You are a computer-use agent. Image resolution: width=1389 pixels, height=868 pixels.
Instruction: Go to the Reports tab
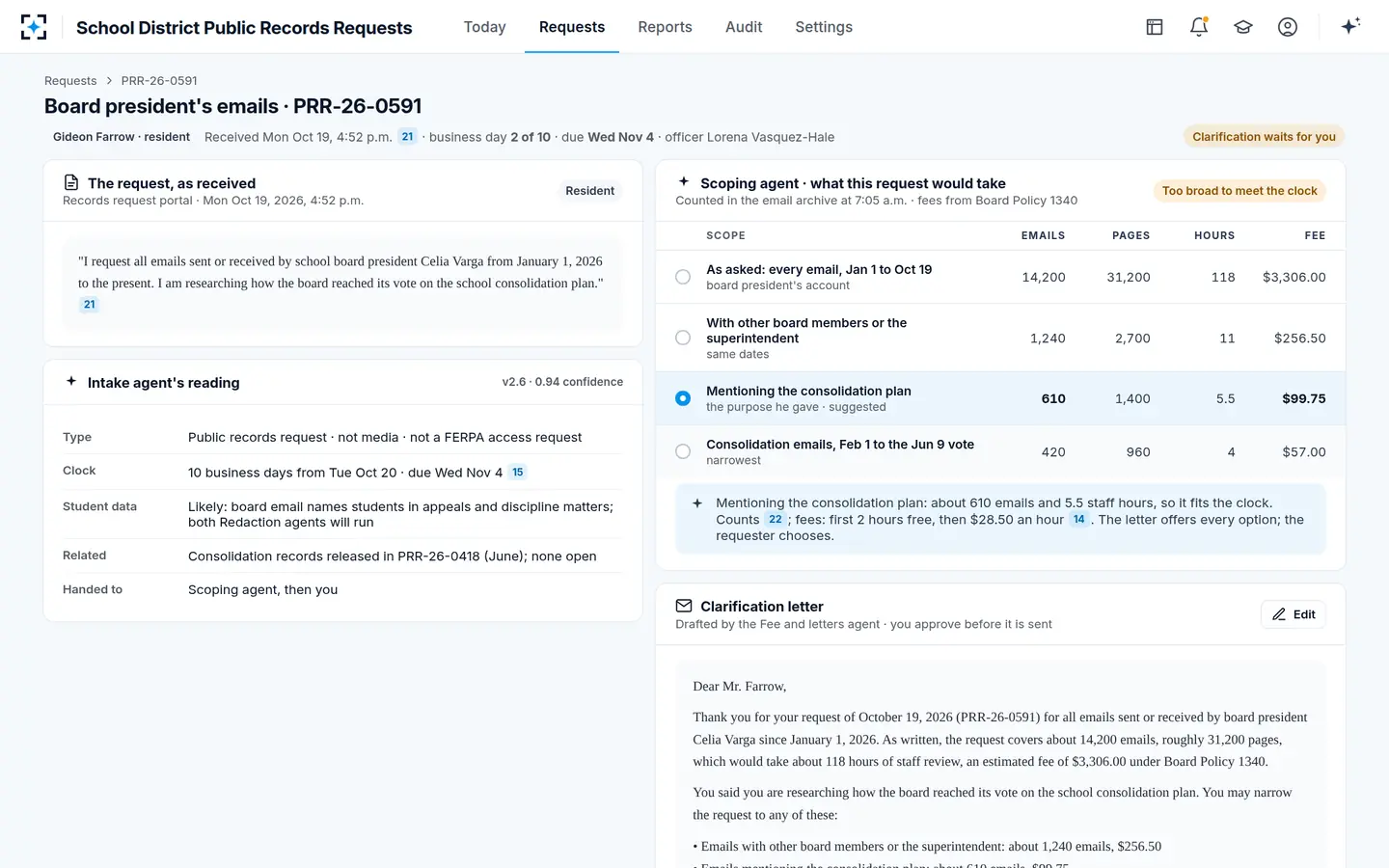tap(666, 27)
